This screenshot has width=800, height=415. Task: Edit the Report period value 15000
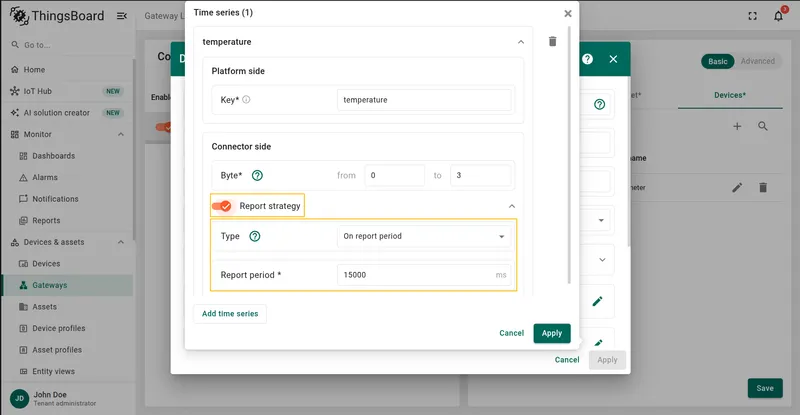click(x=424, y=275)
